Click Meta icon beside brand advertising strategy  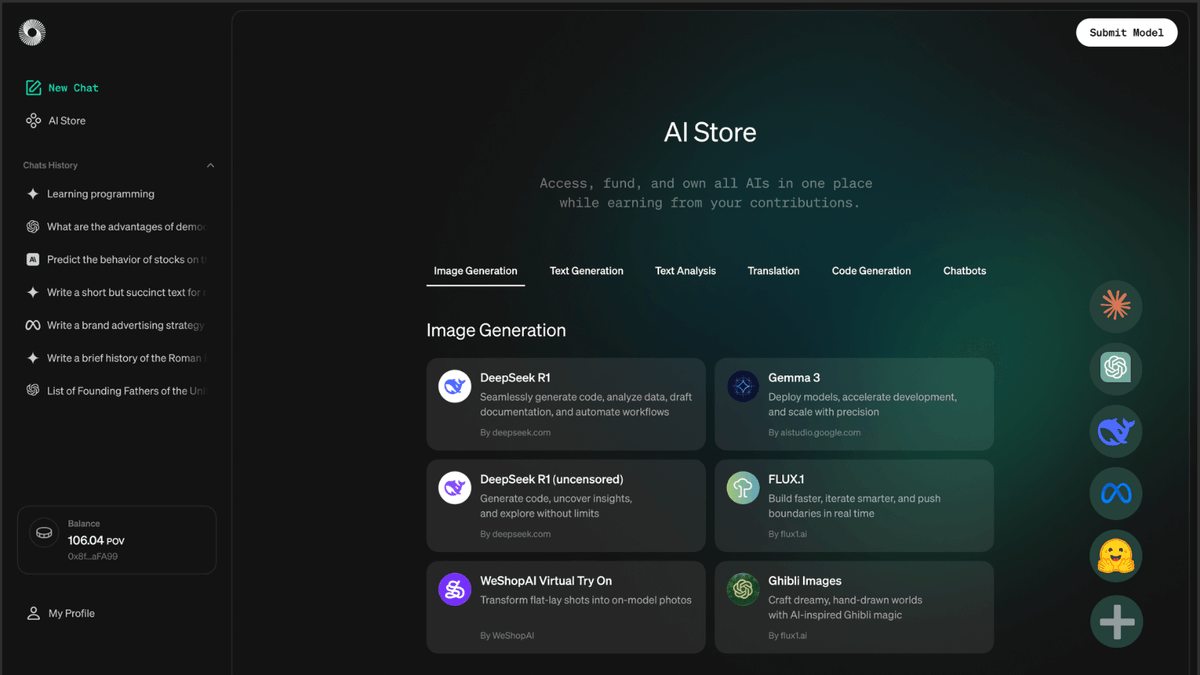[x=33, y=325]
